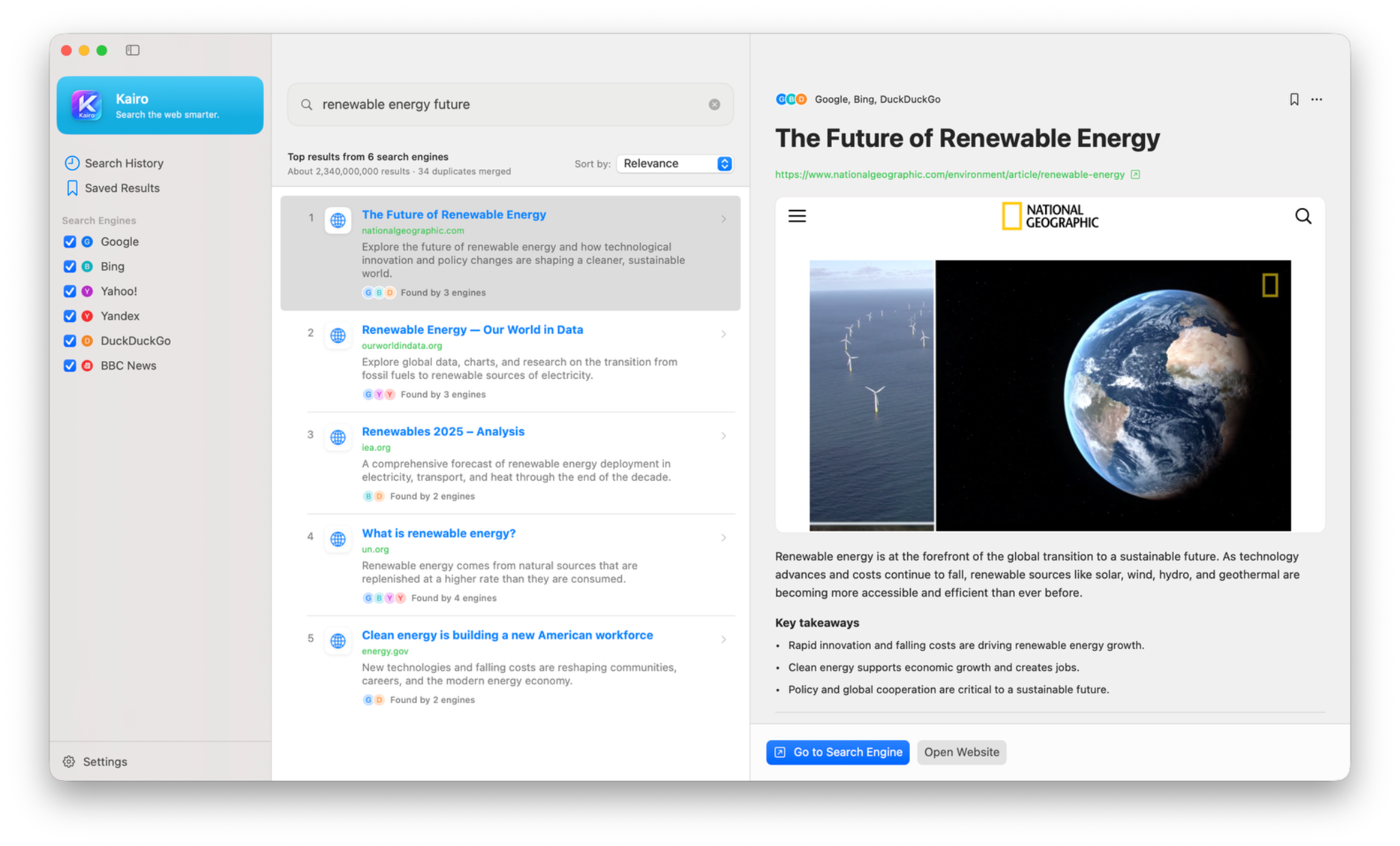
Task: Click the globe icon for Renewables 2025
Action: (x=338, y=437)
